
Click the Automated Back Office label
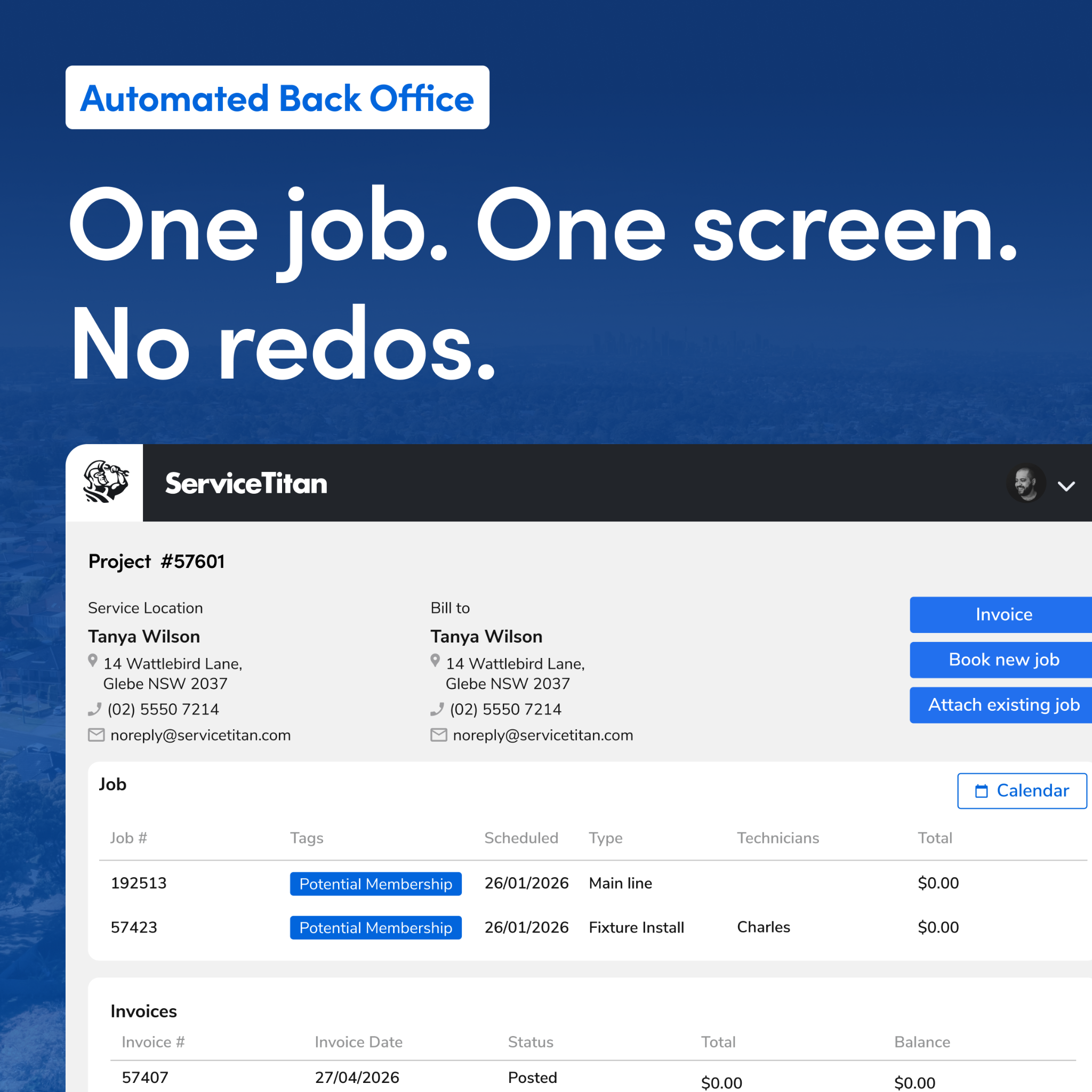point(277,98)
